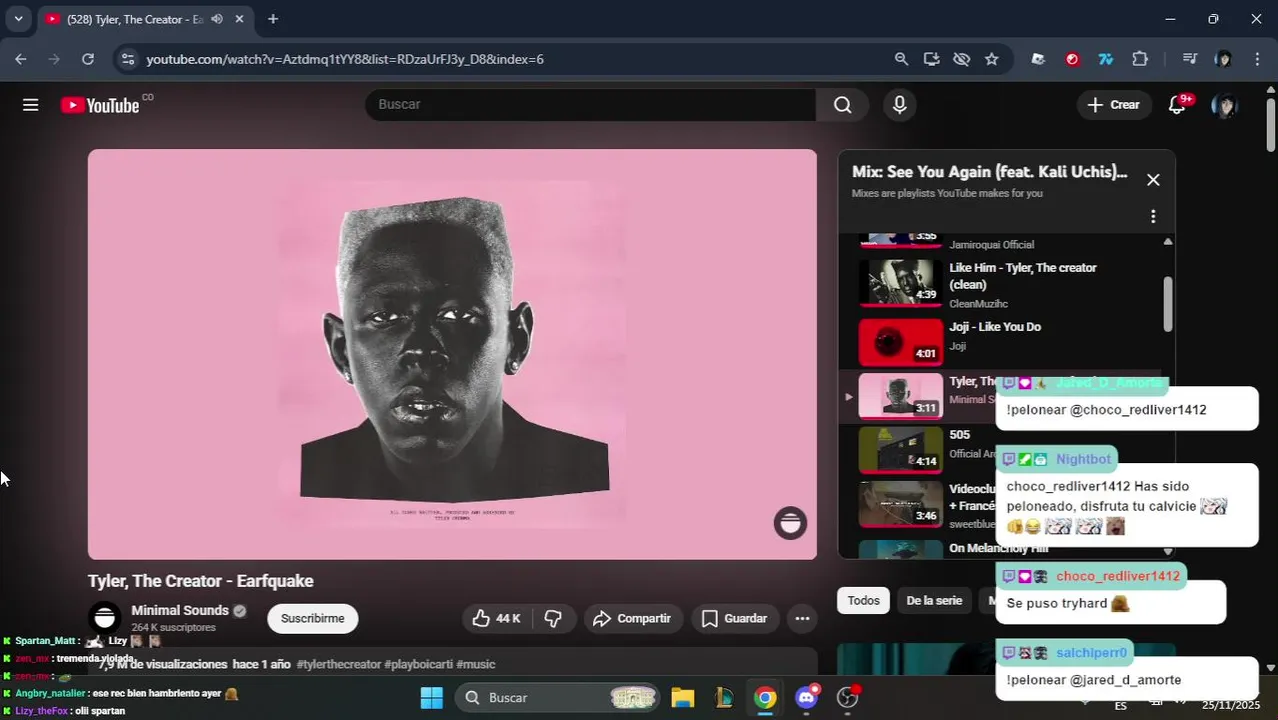The width and height of the screenshot is (1278, 720).
Task: Open YouTube notifications bell
Action: (1177, 105)
